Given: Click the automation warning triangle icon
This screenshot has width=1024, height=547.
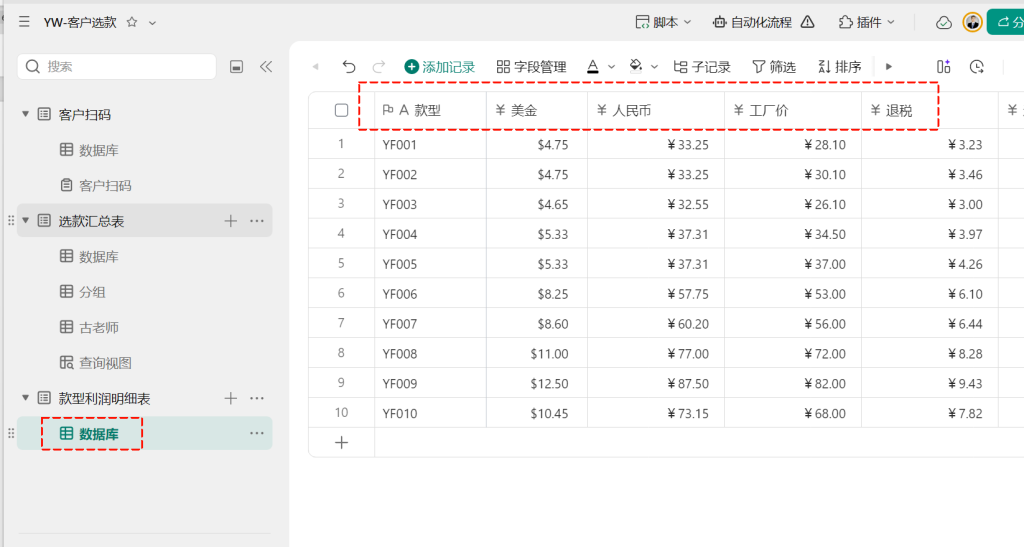Looking at the screenshot, I should 808,22.
